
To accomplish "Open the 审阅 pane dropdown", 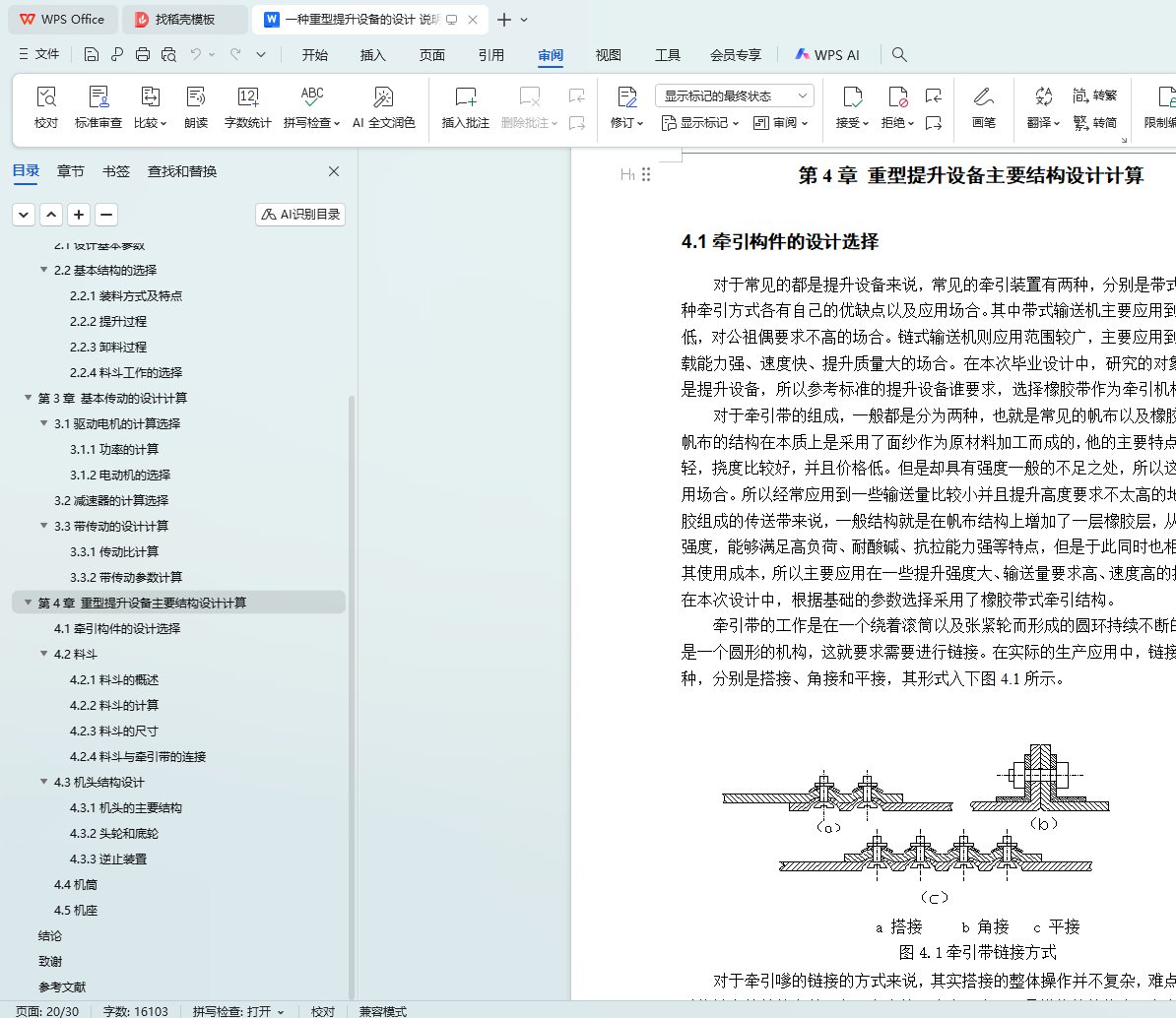I will (x=780, y=122).
